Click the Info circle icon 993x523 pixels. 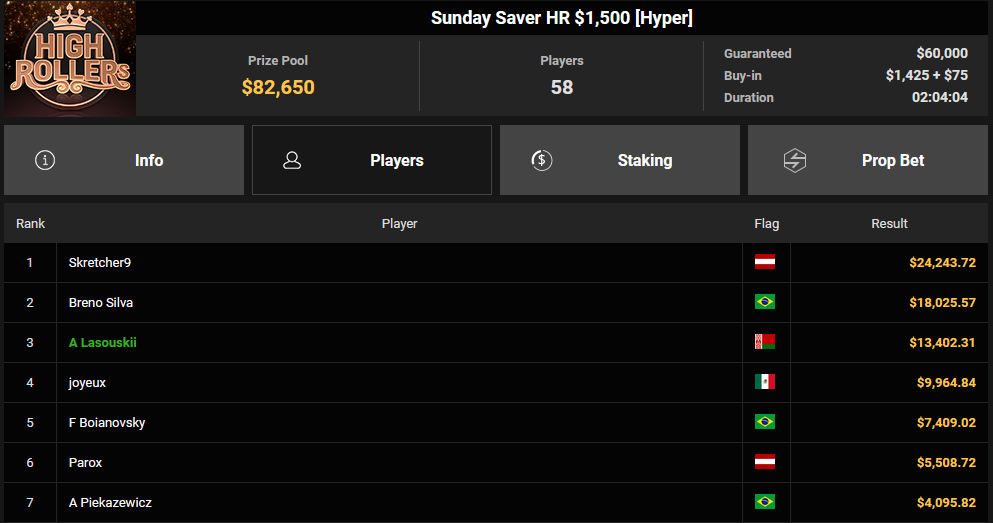click(45, 160)
